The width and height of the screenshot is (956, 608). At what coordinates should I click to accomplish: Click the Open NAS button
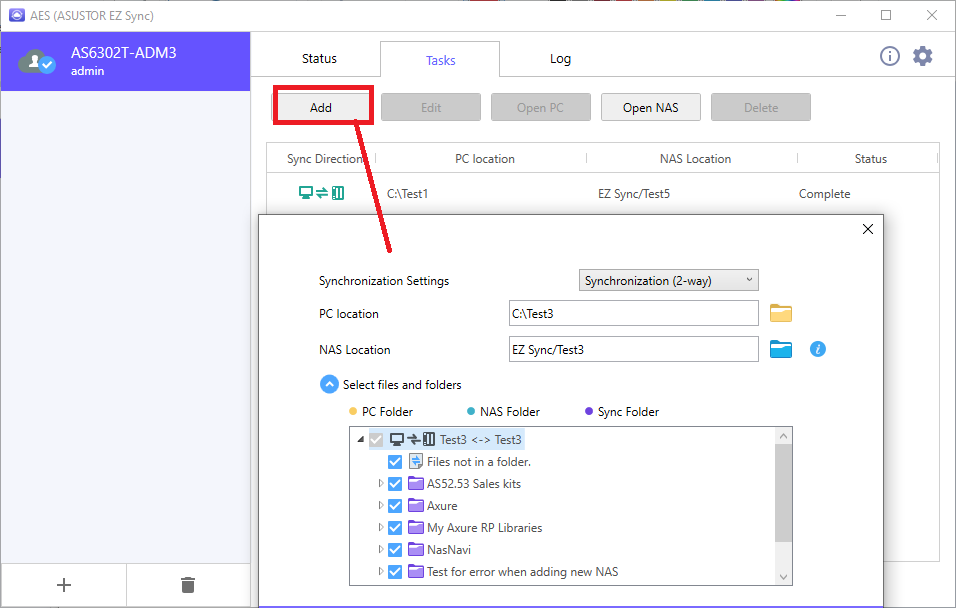[x=651, y=107]
